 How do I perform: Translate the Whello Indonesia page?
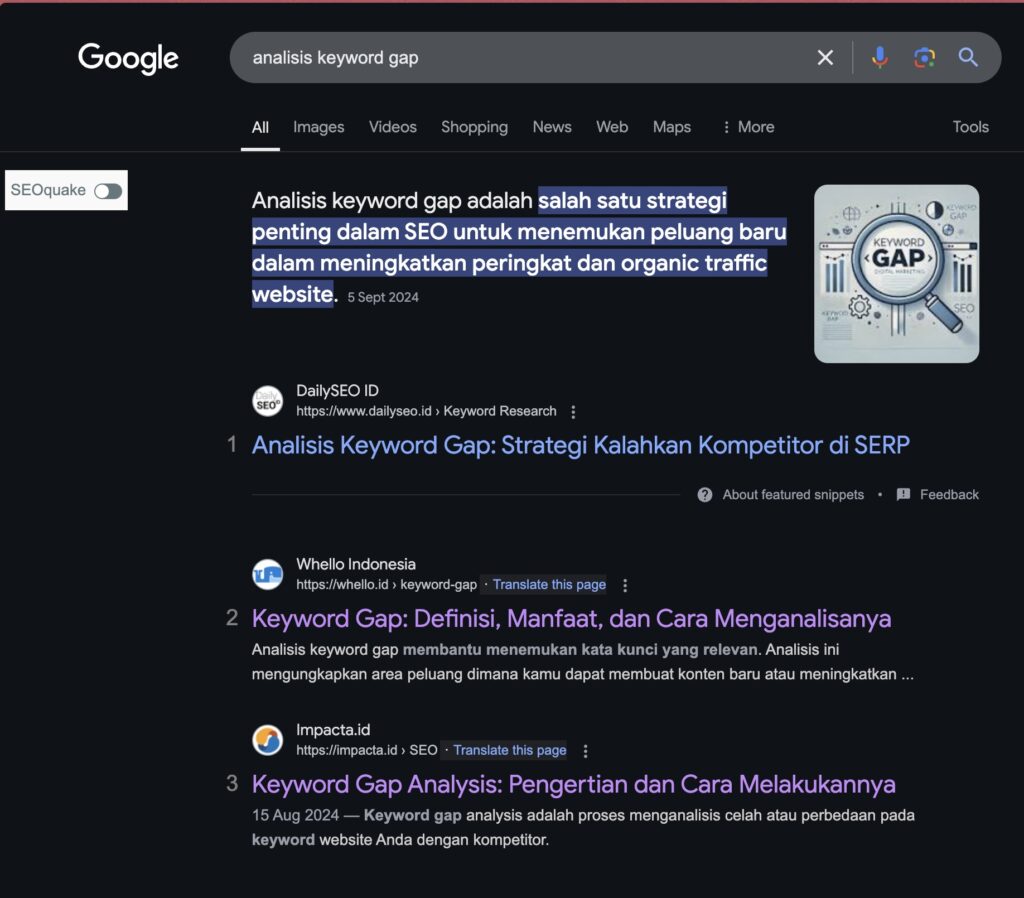[x=549, y=585]
